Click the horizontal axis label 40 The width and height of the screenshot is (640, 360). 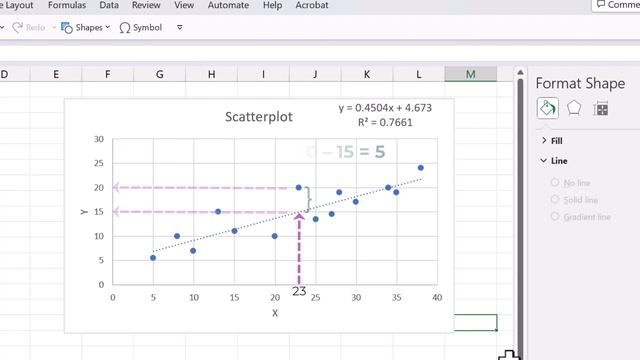point(437,298)
